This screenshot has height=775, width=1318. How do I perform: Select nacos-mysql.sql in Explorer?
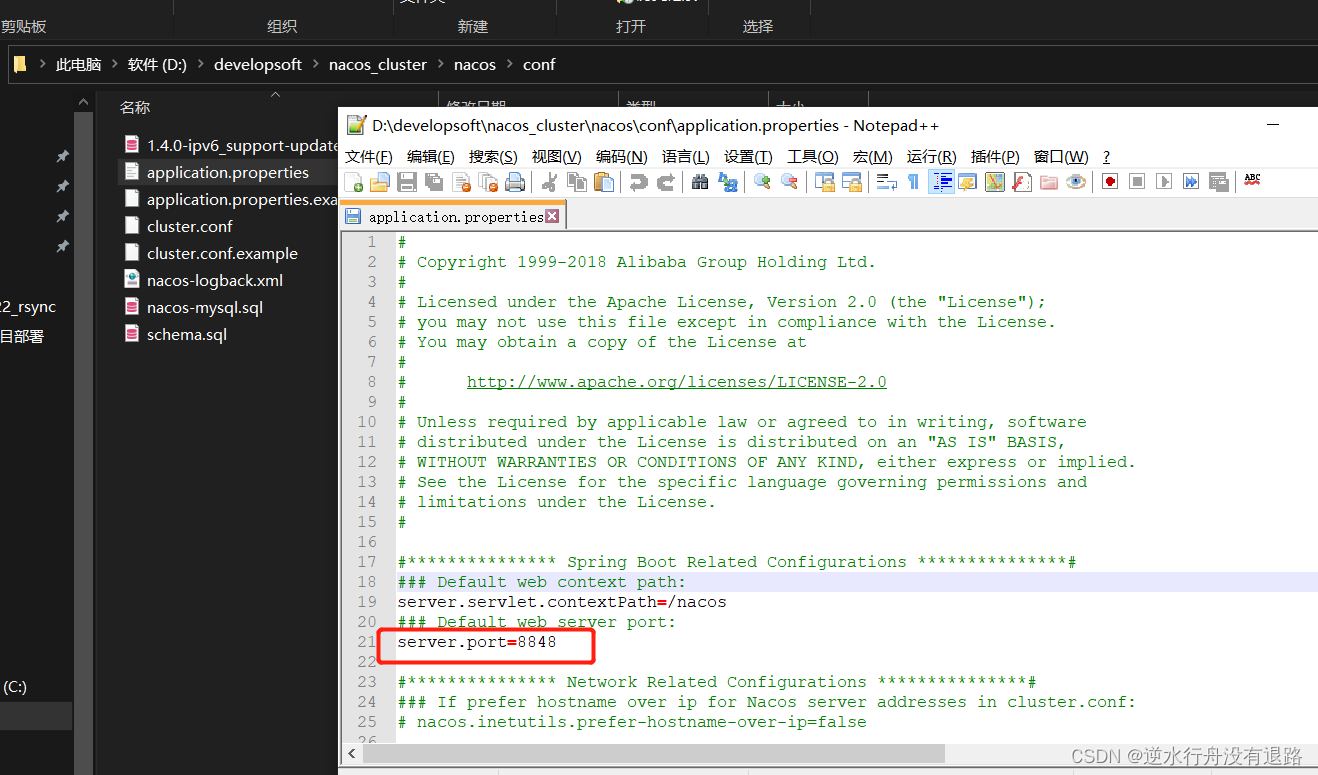tap(205, 308)
